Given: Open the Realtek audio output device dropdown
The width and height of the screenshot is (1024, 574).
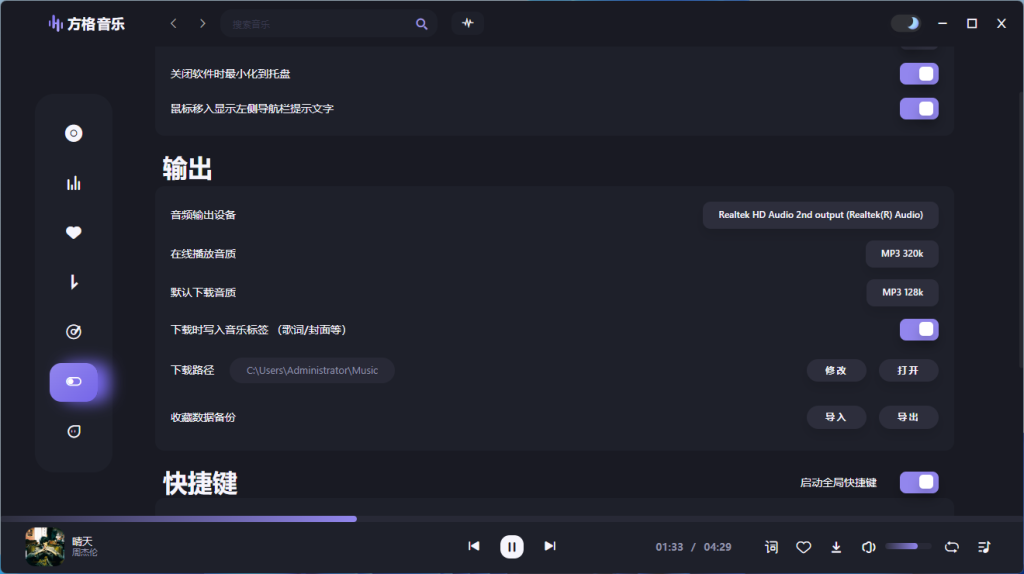Looking at the screenshot, I should pos(820,215).
